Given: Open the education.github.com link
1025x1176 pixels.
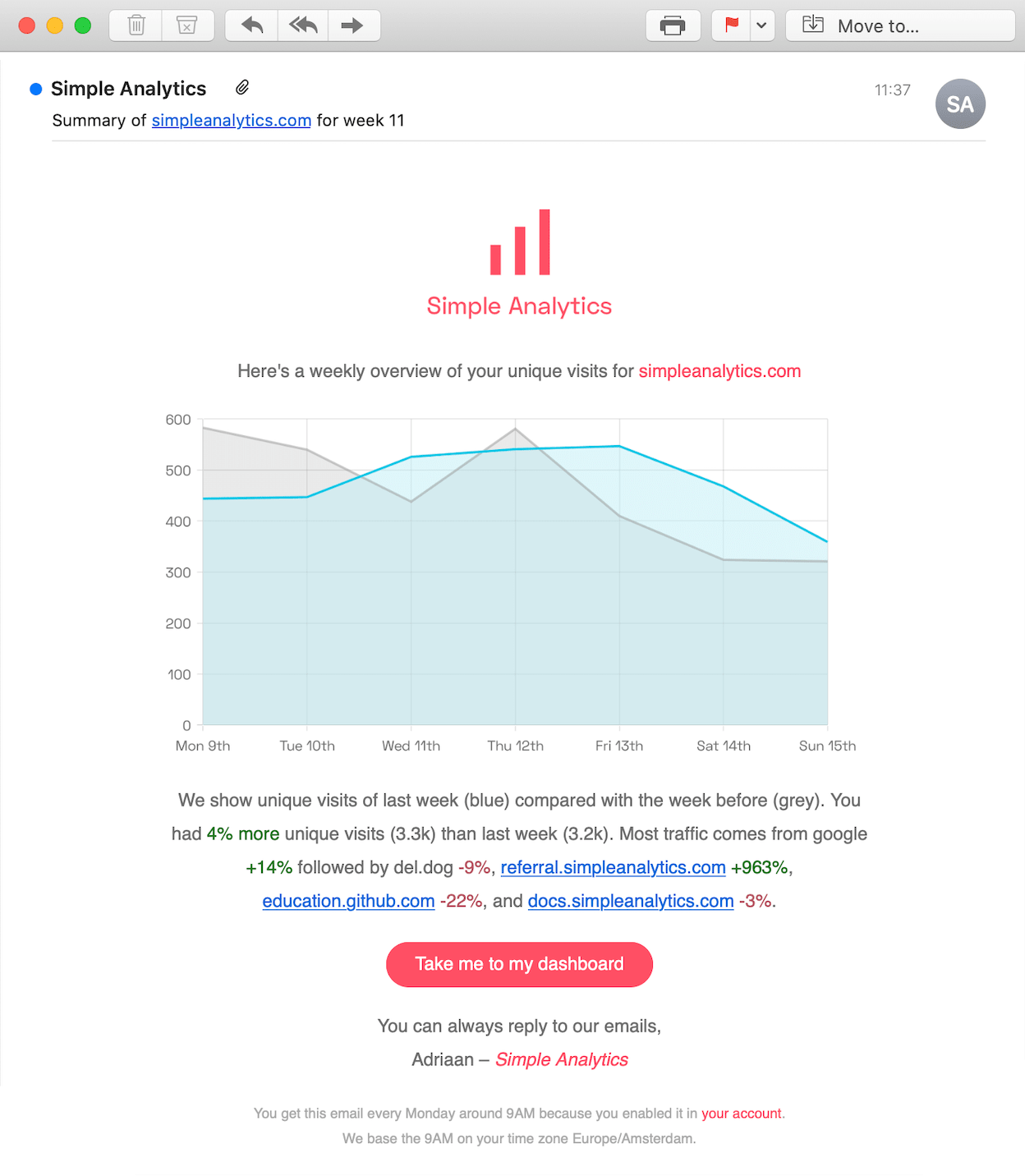Looking at the screenshot, I should pyautogui.click(x=348, y=901).
